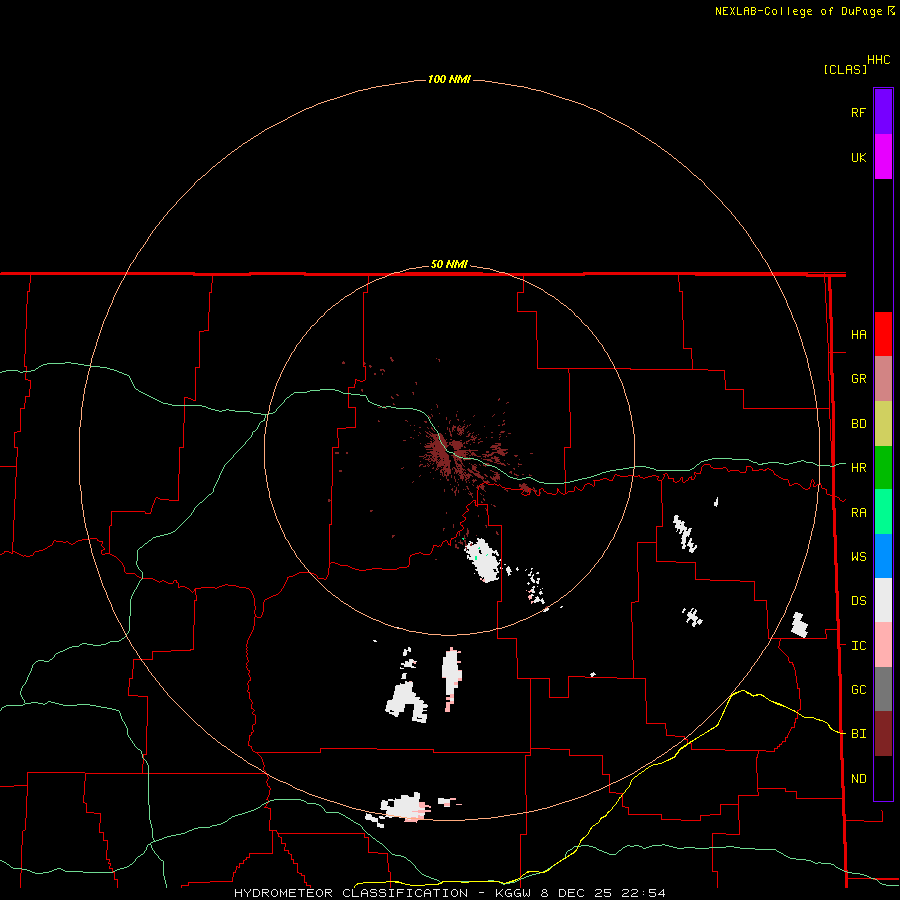This screenshot has width=900, height=900.
Task: Click the ND black legend swatch
Action: 883,778
